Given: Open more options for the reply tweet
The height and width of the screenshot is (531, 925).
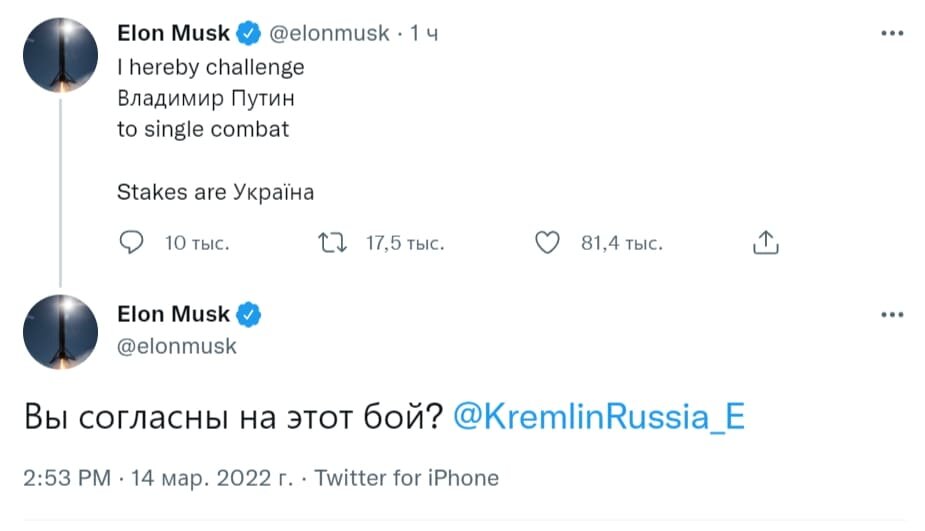Looking at the screenshot, I should click(x=892, y=315).
